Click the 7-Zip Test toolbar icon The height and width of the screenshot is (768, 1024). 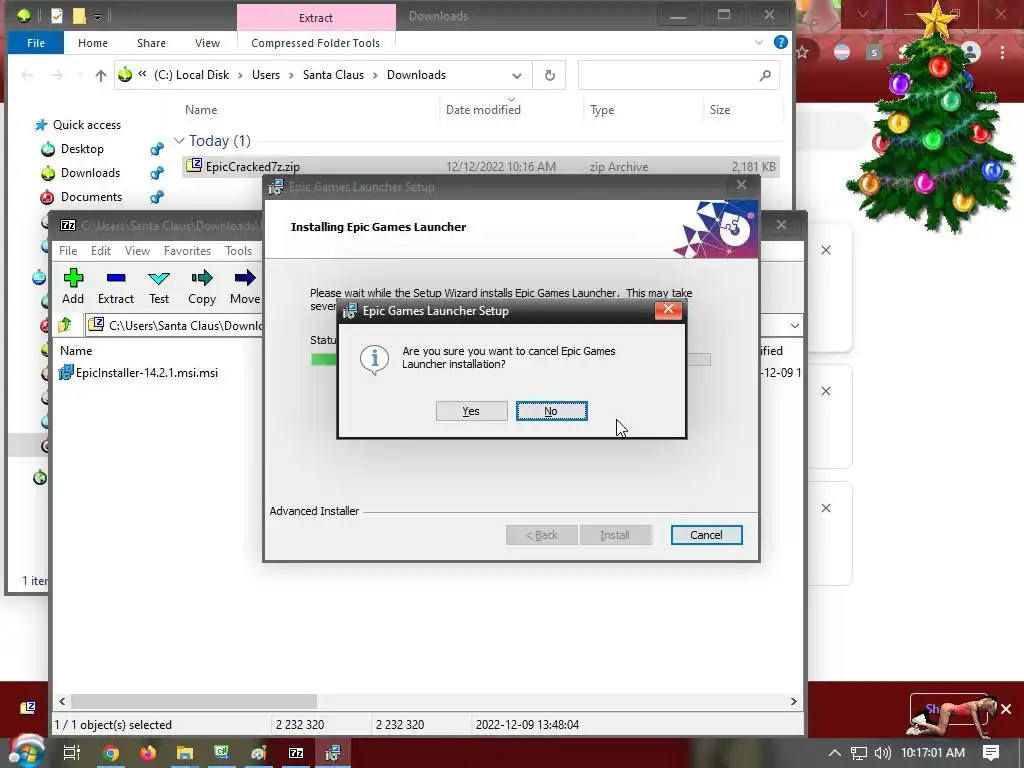click(159, 286)
